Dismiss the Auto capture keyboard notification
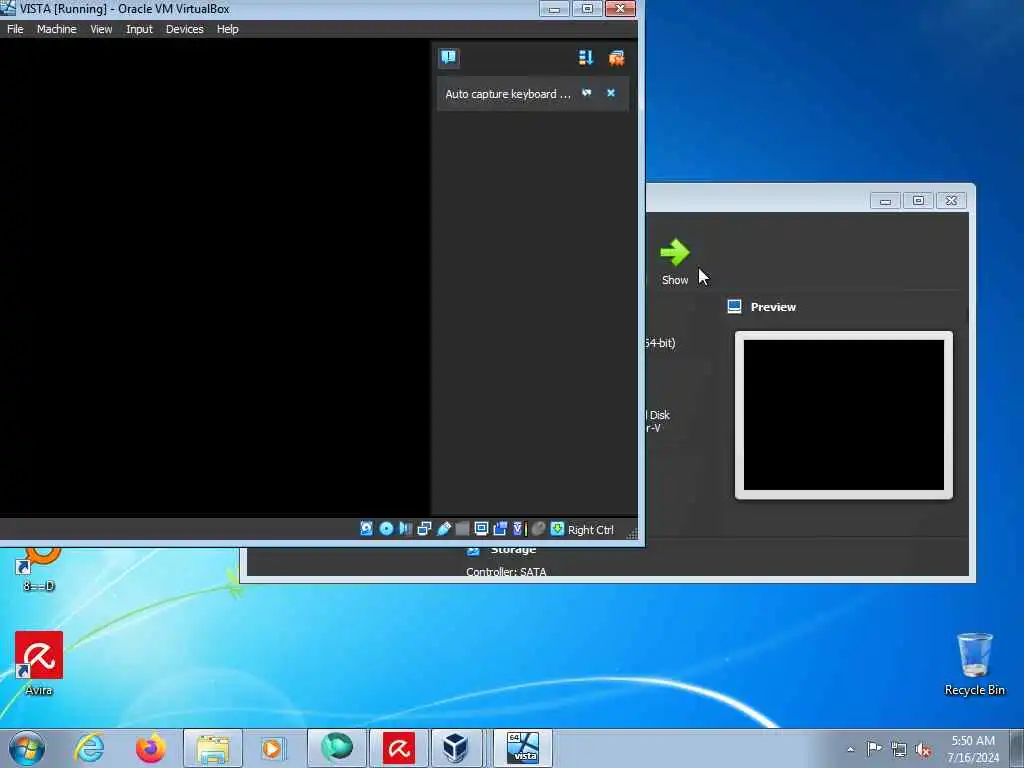The width and height of the screenshot is (1024, 768). 611,93
